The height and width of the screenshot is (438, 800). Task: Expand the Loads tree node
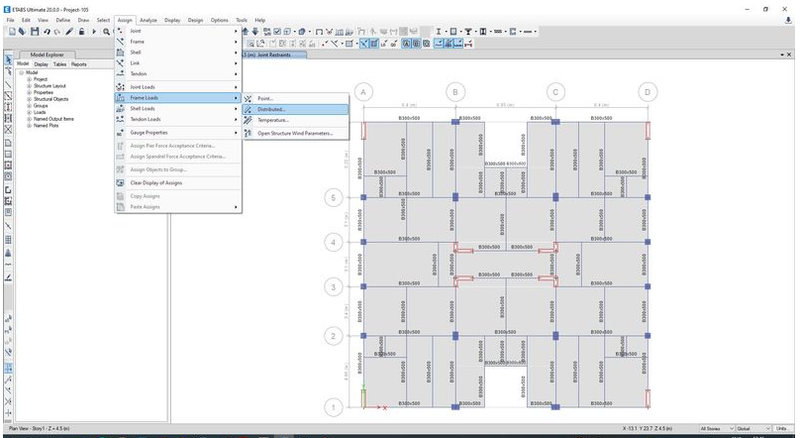pos(29,112)
